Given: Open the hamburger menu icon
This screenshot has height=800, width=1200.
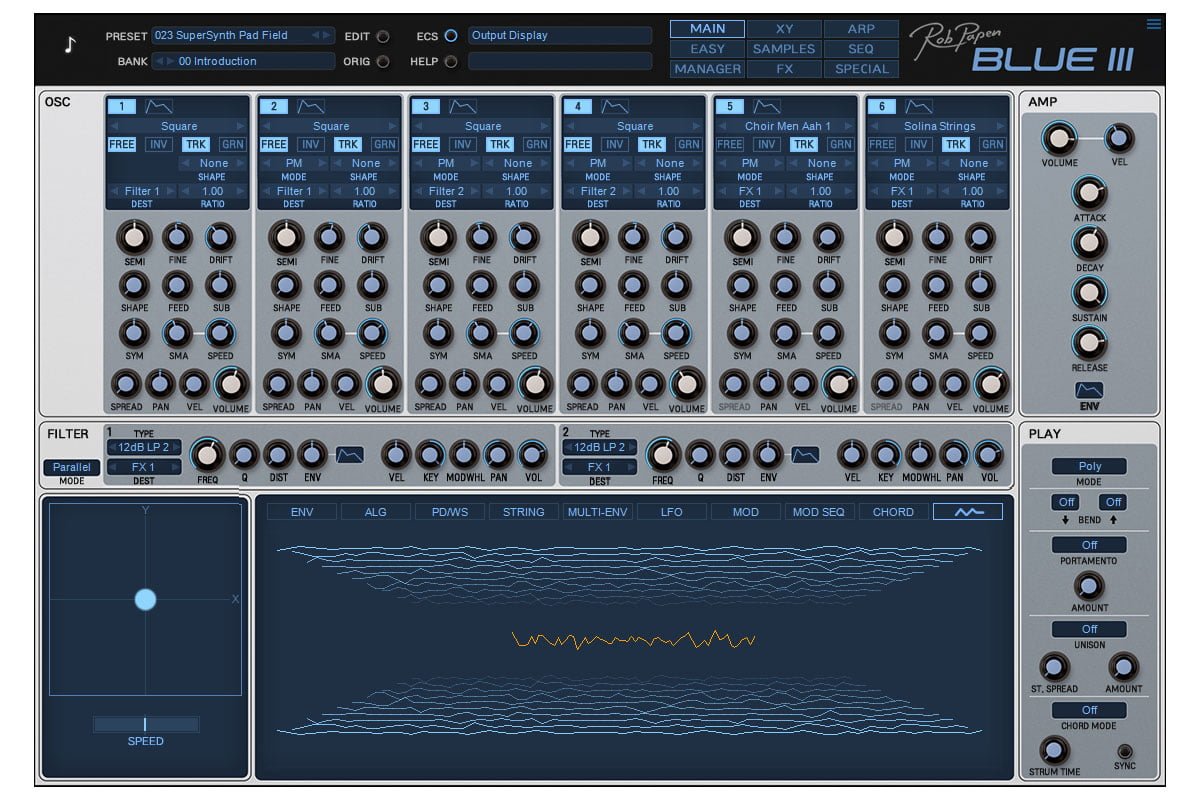Looking at the screenshot, I should pyautogui.click(x=1155, y=25).
